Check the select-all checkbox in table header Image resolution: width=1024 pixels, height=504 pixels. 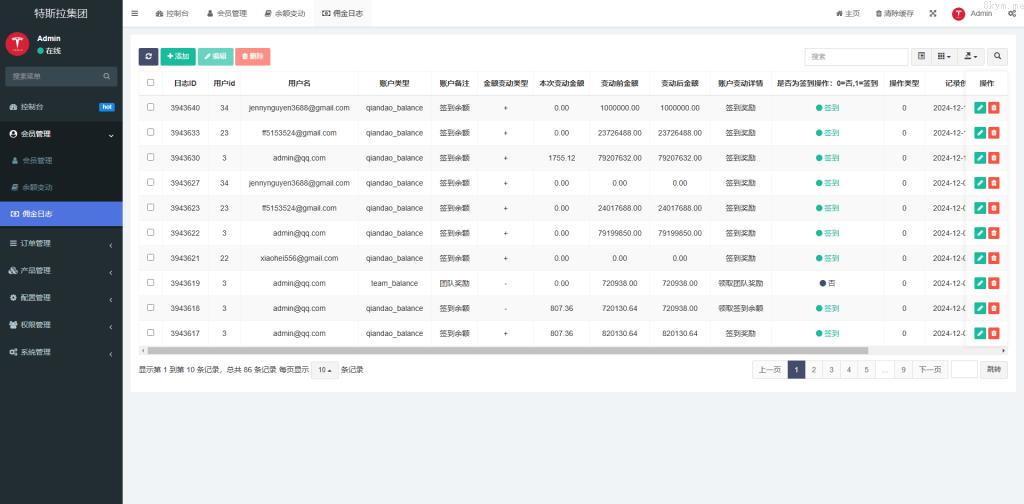pyautogui.click(x=151, y=83)
